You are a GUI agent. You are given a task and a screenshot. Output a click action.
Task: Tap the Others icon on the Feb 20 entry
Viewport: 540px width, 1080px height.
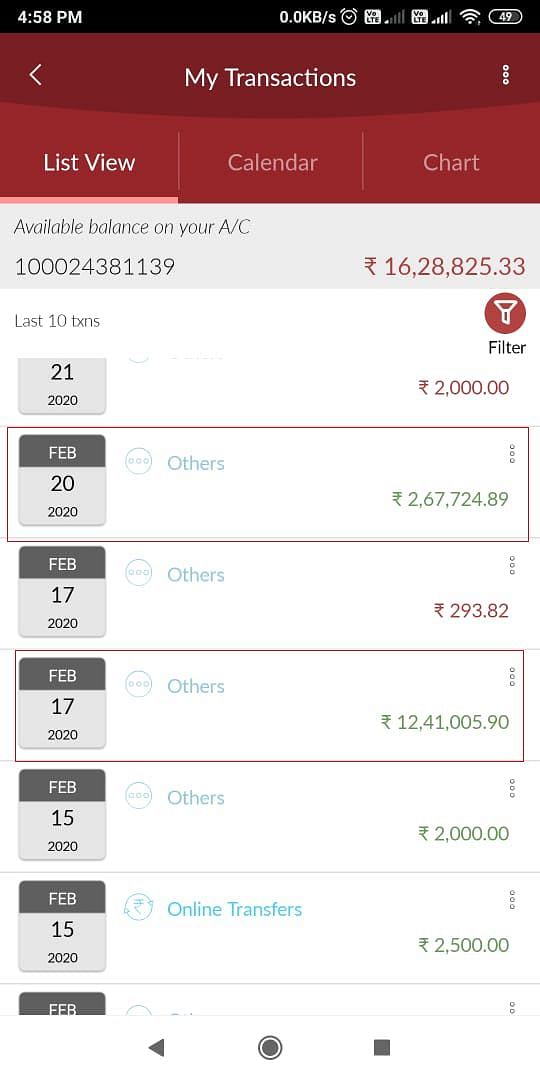(x=138, y=461)
